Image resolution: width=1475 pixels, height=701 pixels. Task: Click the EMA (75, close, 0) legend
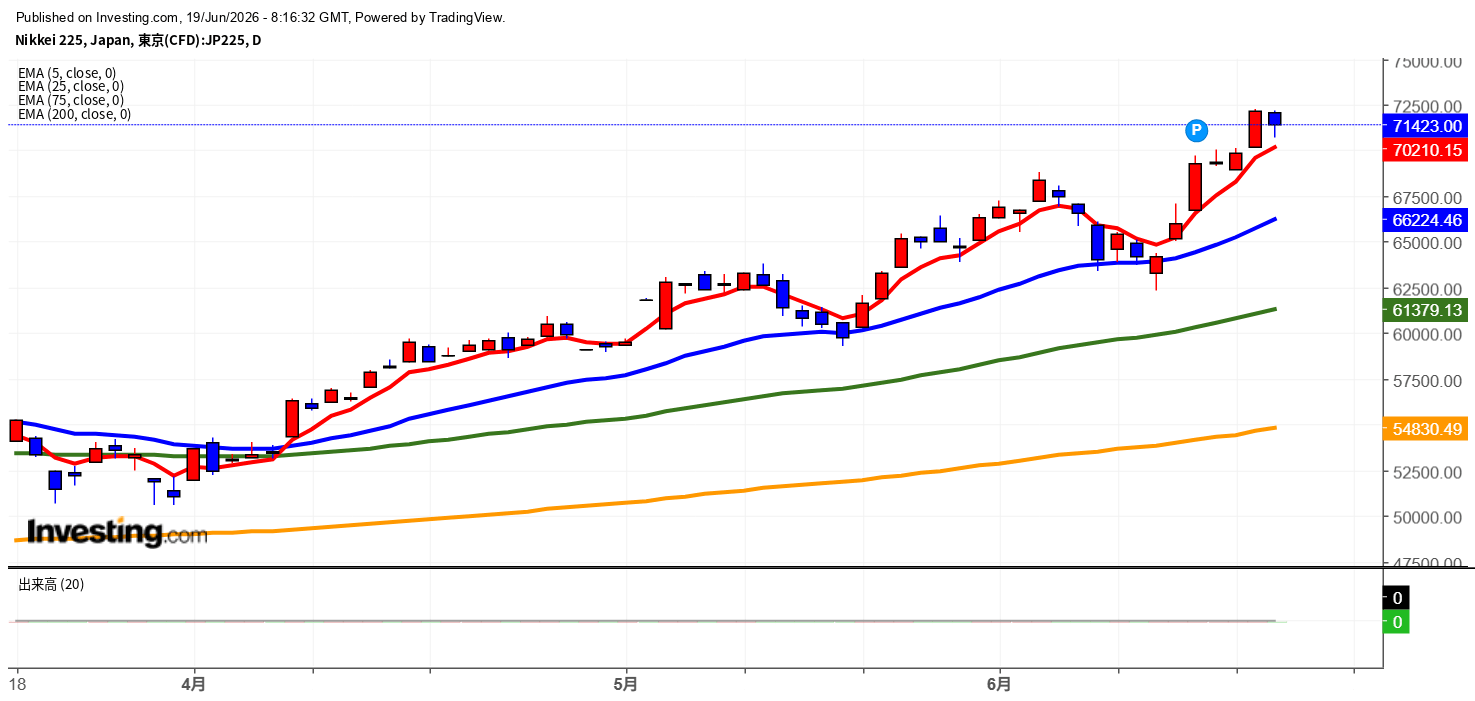point(71,100)
